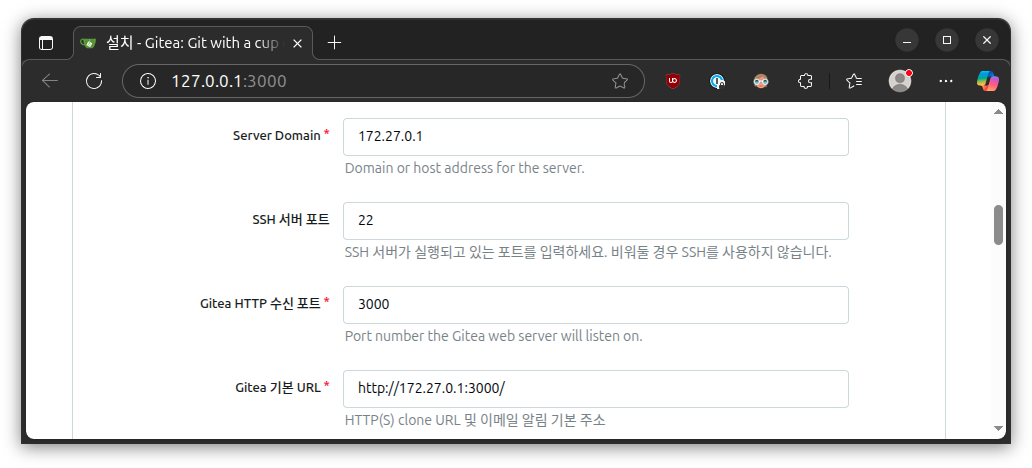Click the vertical scrollbar thumb
This screenshot has height=468, width=1032.
point(998,224)
